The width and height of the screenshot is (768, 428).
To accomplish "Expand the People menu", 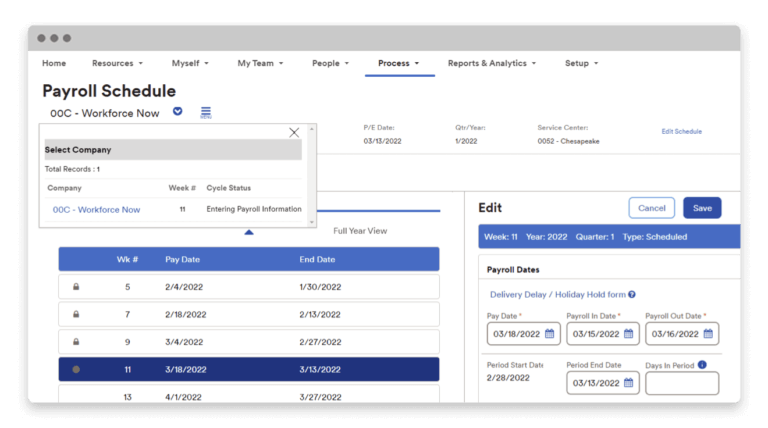I will click(x=330, y=63).
